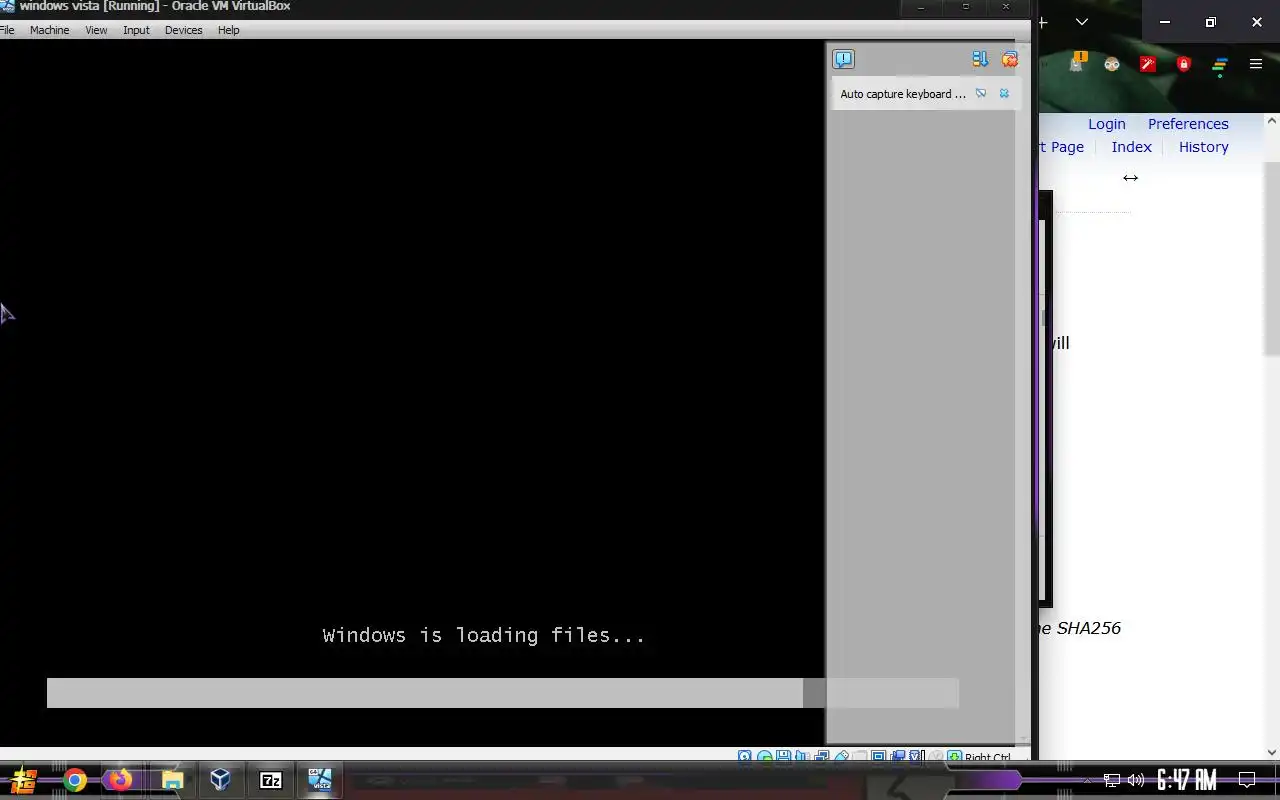Click the colored stacked-lines extension icon
Screen dimensions: 1280x800
coord(1220,66)
